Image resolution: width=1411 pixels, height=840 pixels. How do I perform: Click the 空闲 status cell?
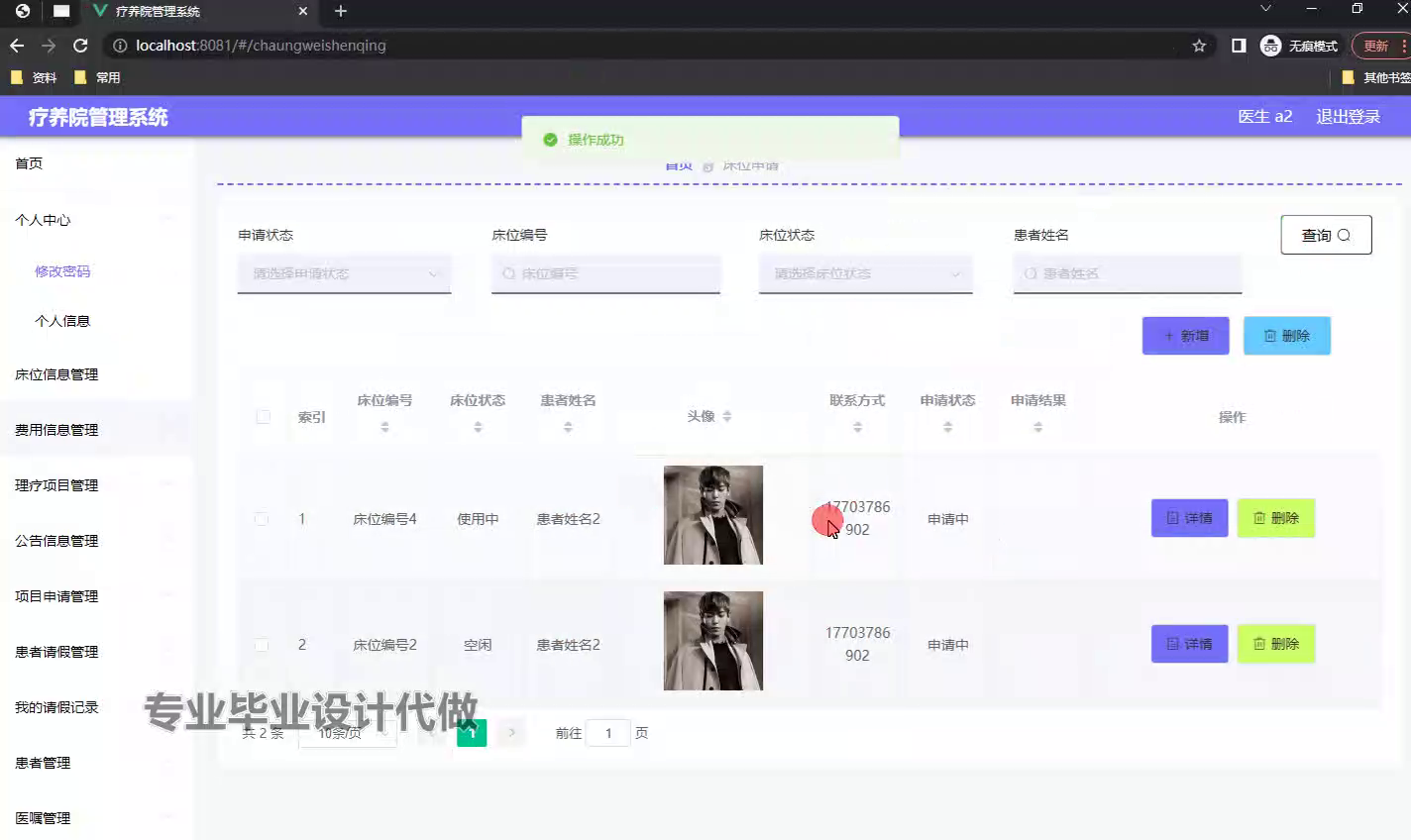tap(478, 645)
